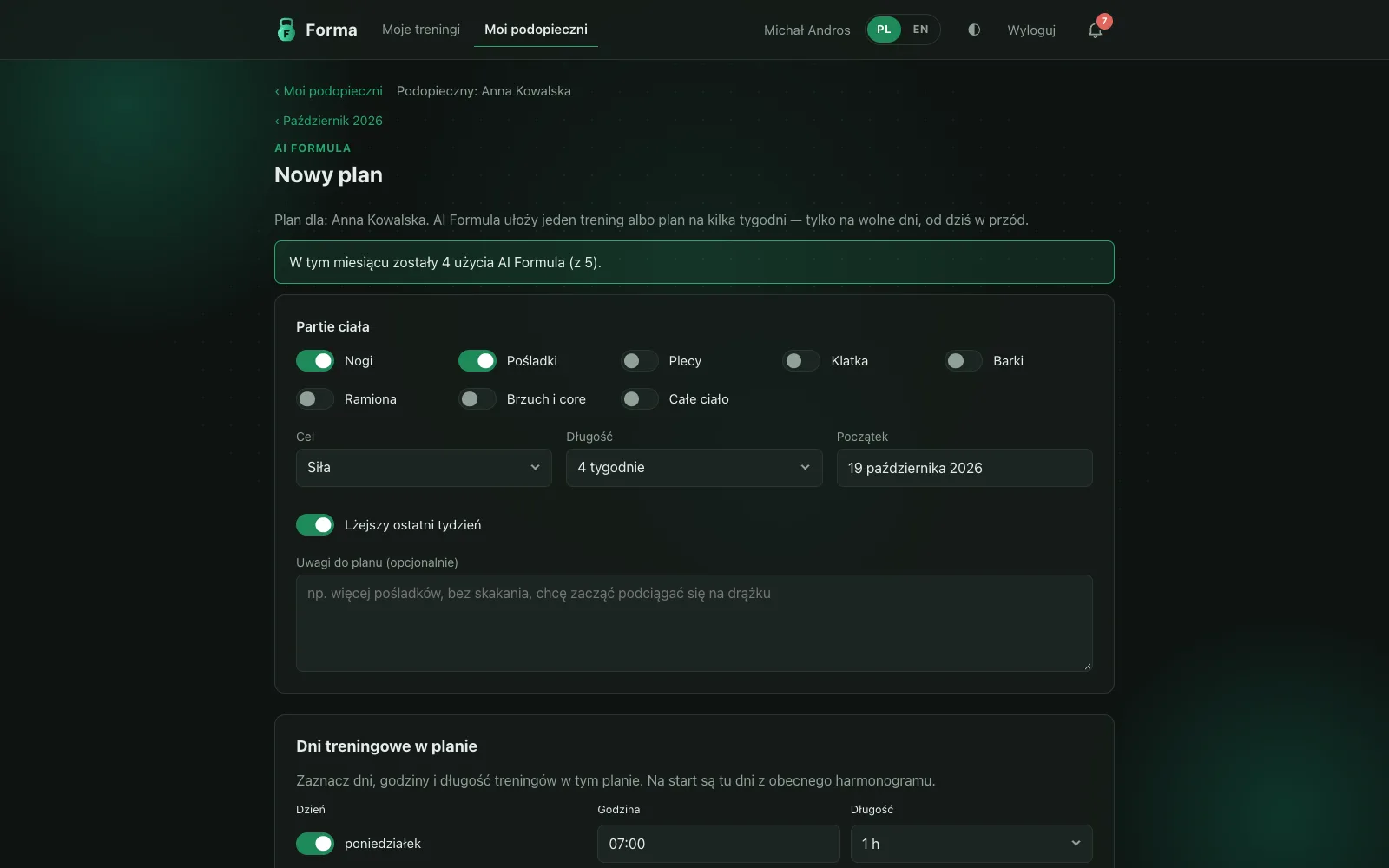Viewport: 1389px width, 868px height.
Task: Toggle the dark/light theme icon
Action: [974, 30]
